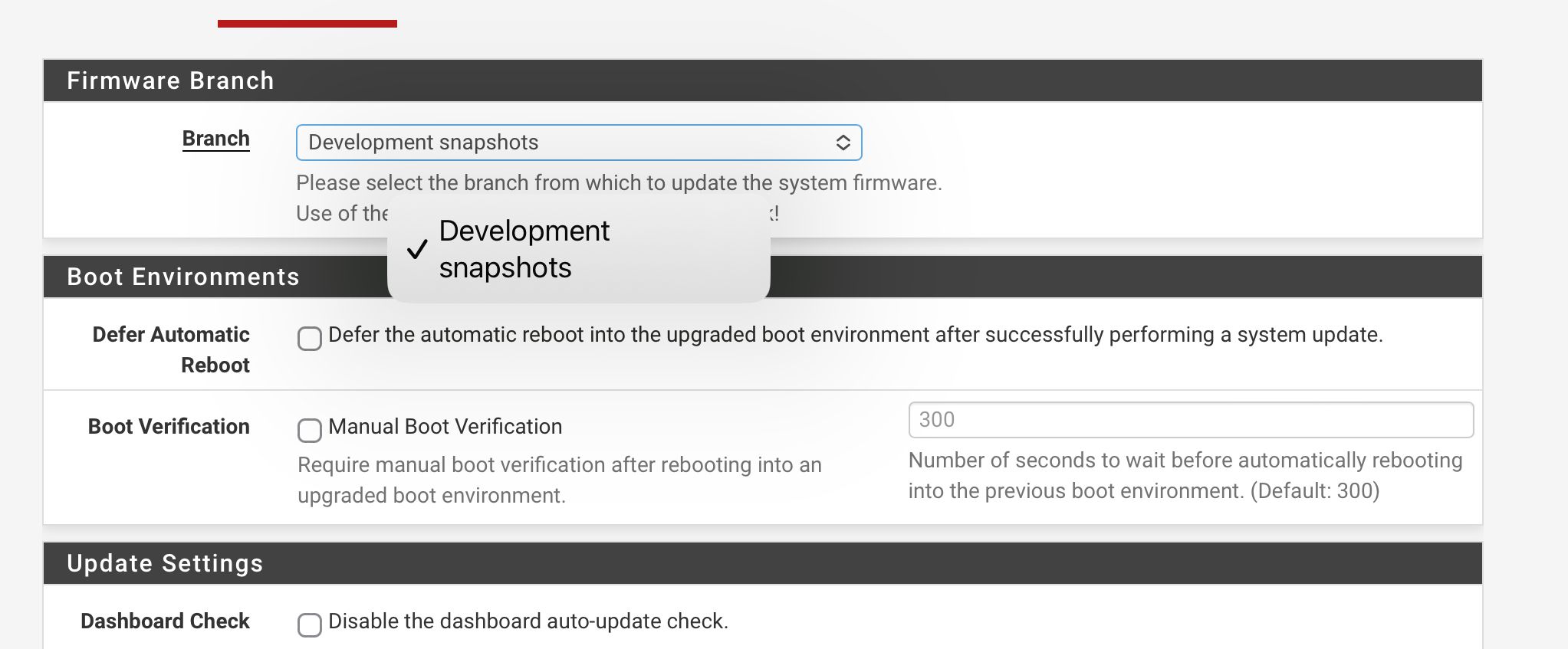Click the "Defer the automatic reboot" description text

click(855, 335)
